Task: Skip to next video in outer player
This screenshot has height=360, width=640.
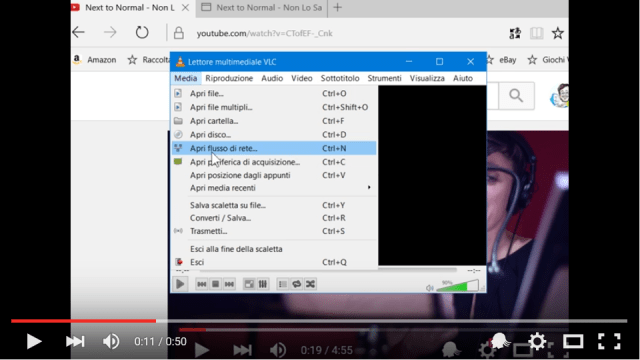Action: 75,341
